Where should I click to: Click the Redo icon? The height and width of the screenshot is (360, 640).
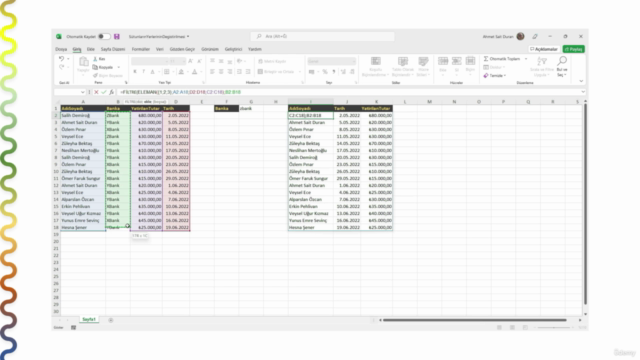coord(62,67)
